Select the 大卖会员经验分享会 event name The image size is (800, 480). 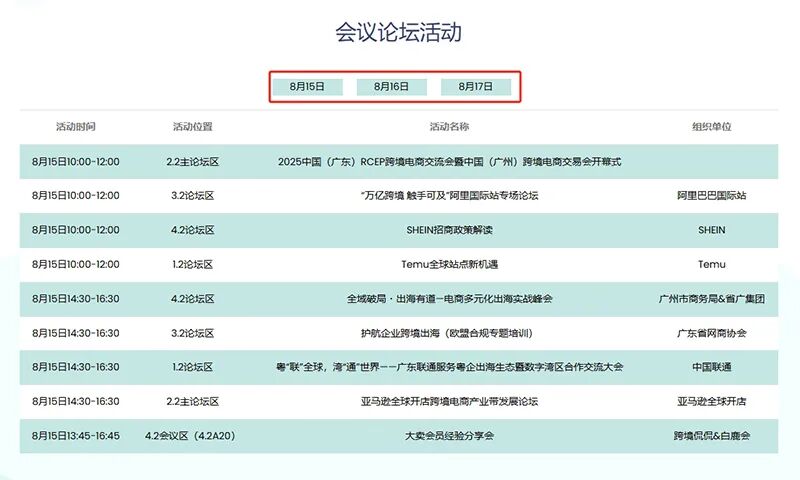click(x=449, y=436)
